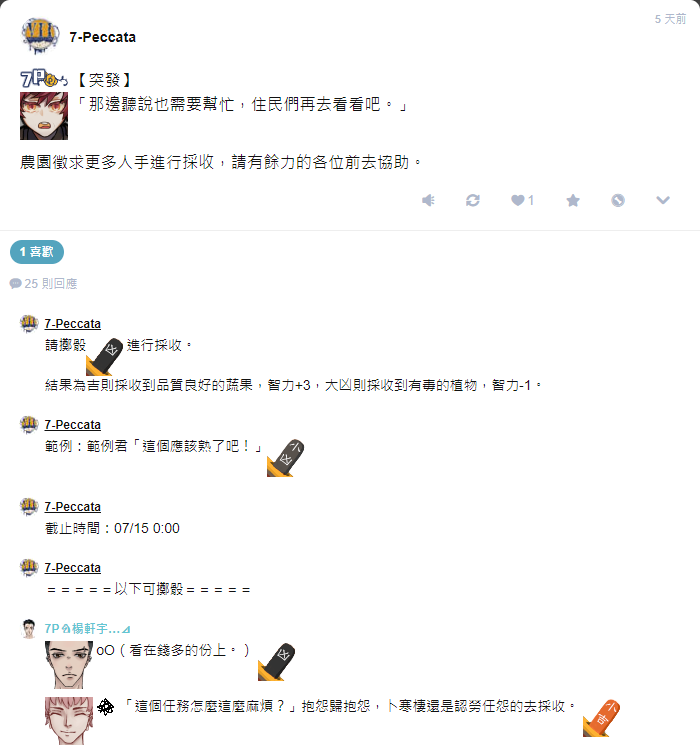Click the red-haired character portrait image

pos(44,116)
